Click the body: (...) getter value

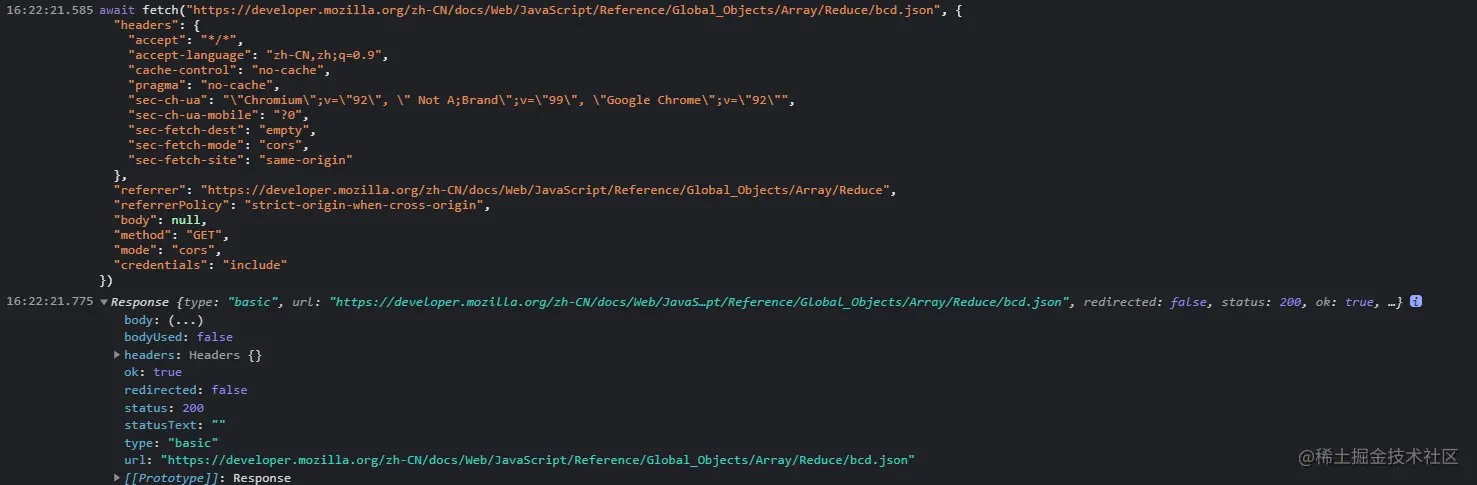point(186,320)
